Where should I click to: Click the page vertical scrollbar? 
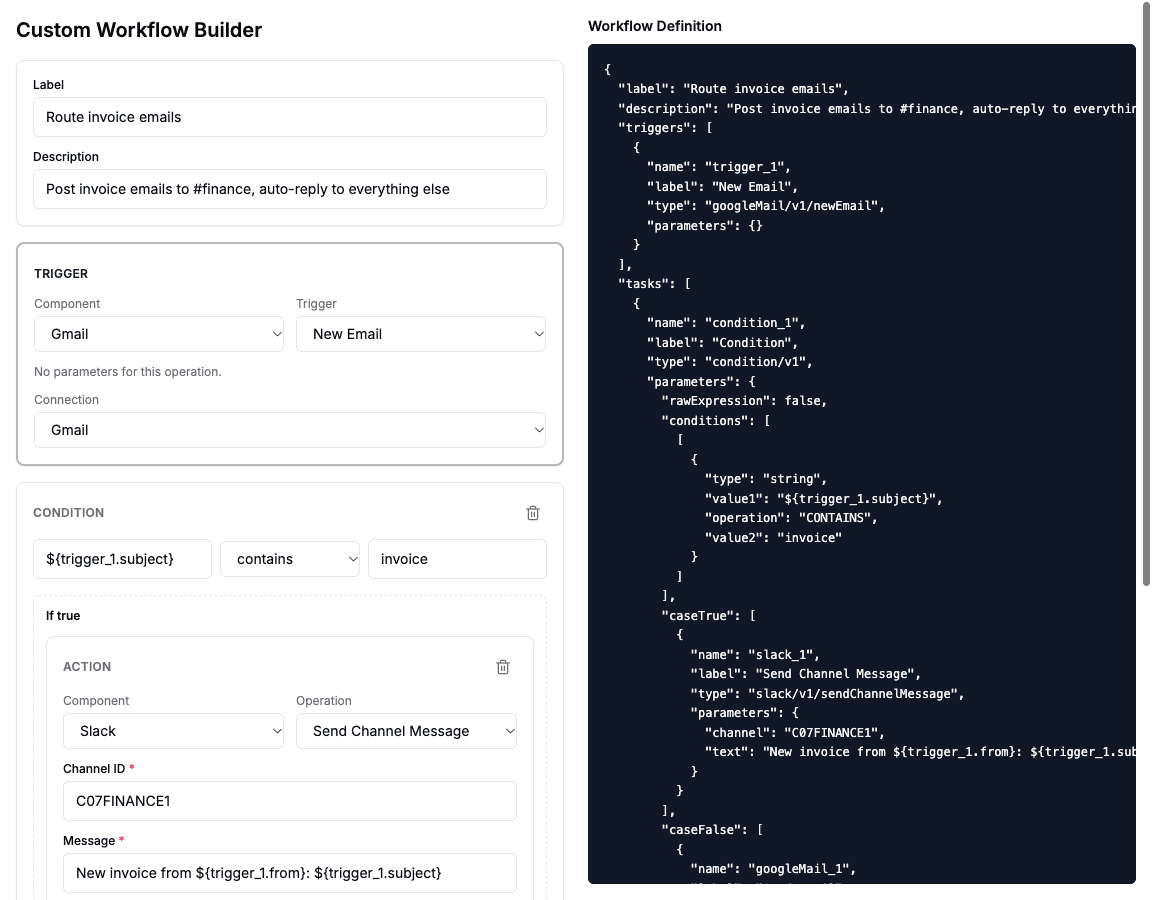[1146, 294]
